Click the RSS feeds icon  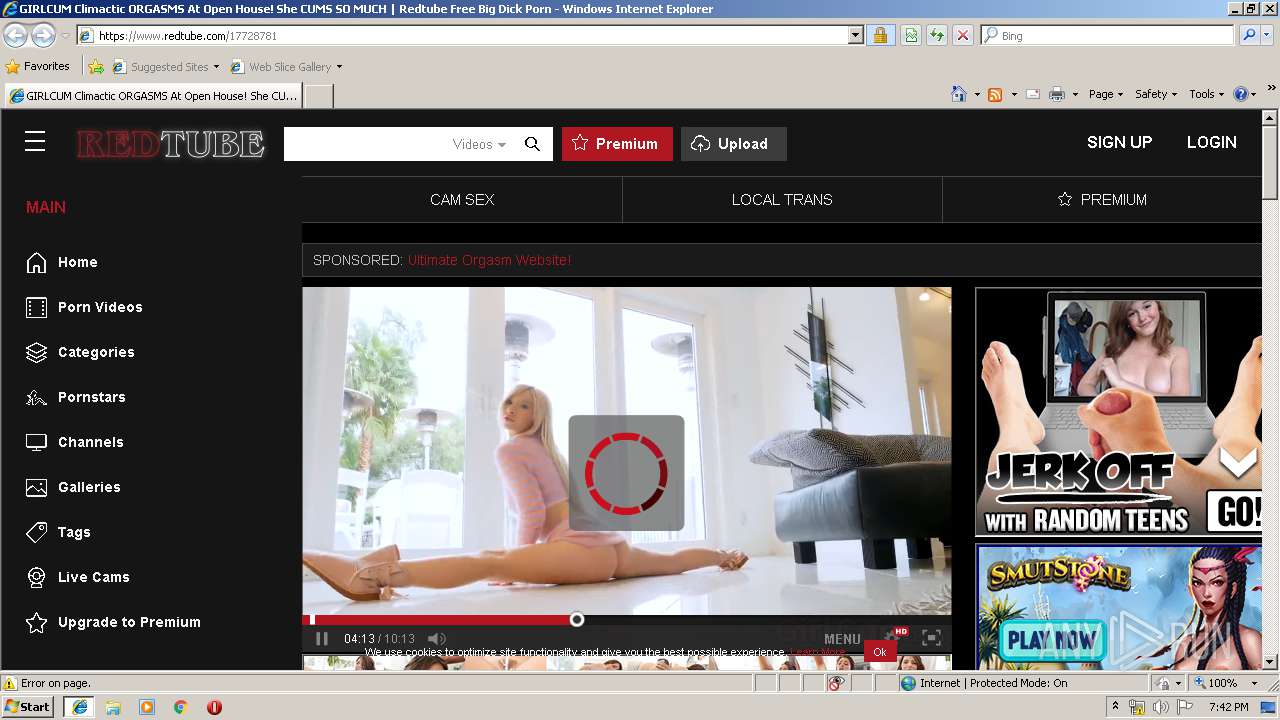tap(995, 94)
